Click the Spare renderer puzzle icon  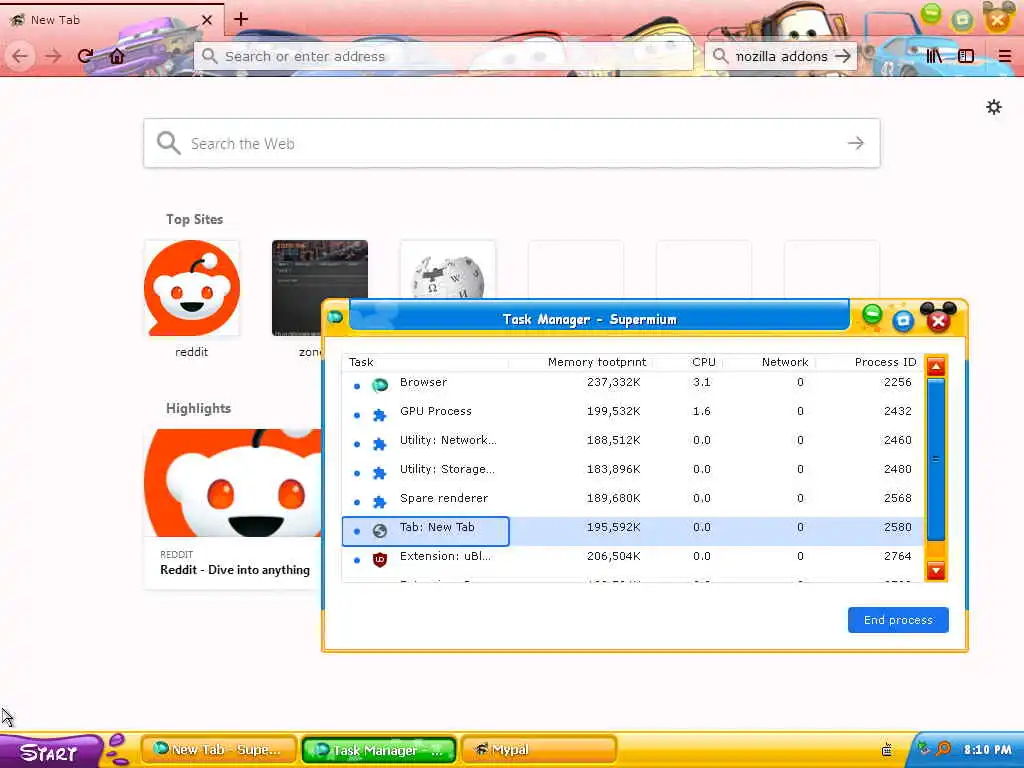tap(379, 502)
